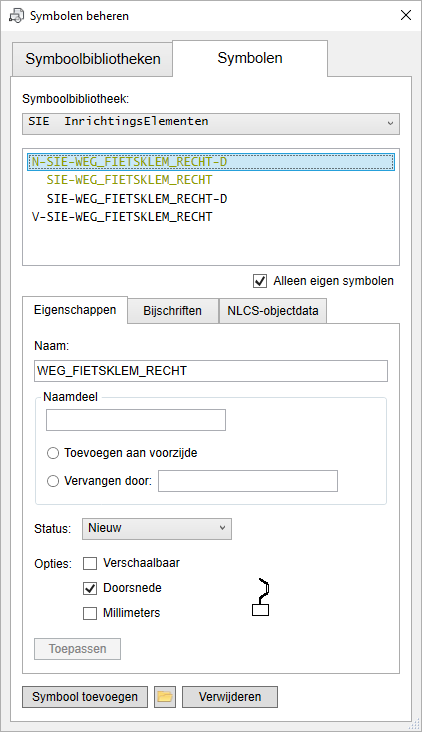Select black SIE-WEG_FIETSKLEM_RECHT-D list entry
Viewport: 422px width, 732px height.
137,199
